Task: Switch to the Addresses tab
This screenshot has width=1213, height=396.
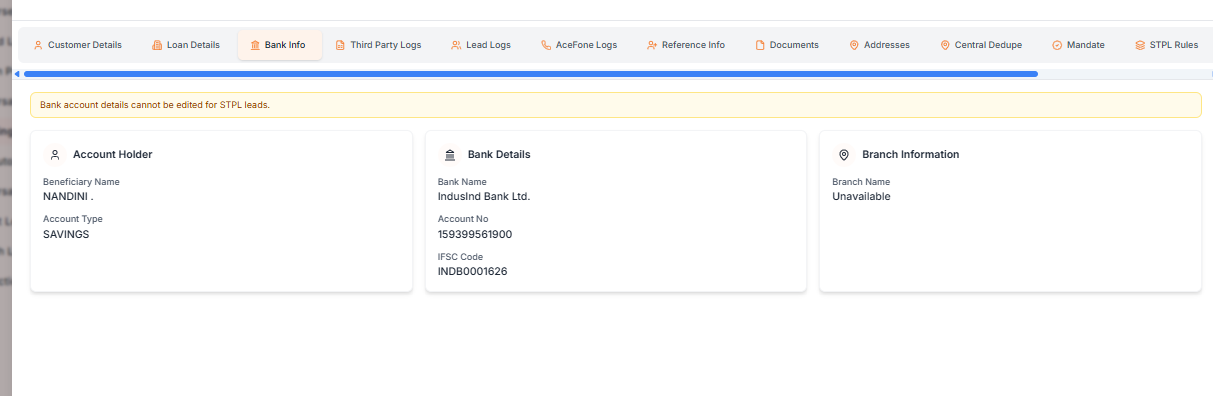Action: coord(880,45)
